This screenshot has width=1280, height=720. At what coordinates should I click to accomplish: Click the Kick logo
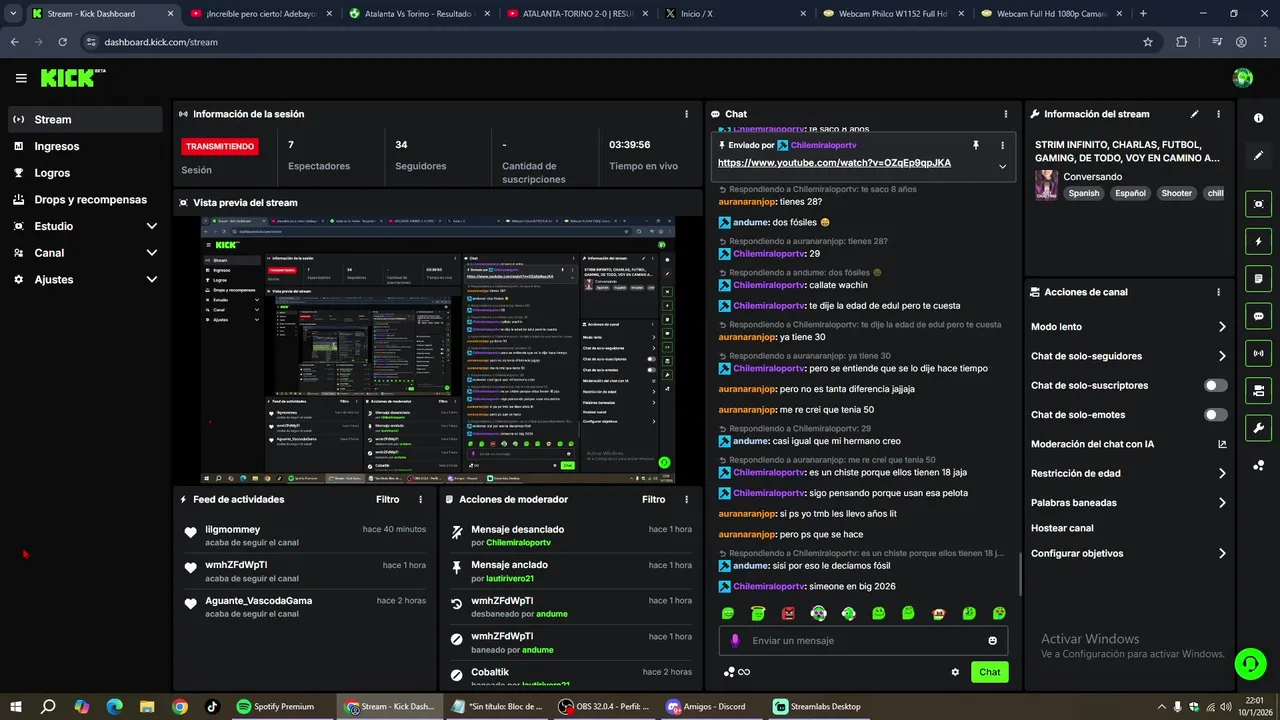[72, 78]
